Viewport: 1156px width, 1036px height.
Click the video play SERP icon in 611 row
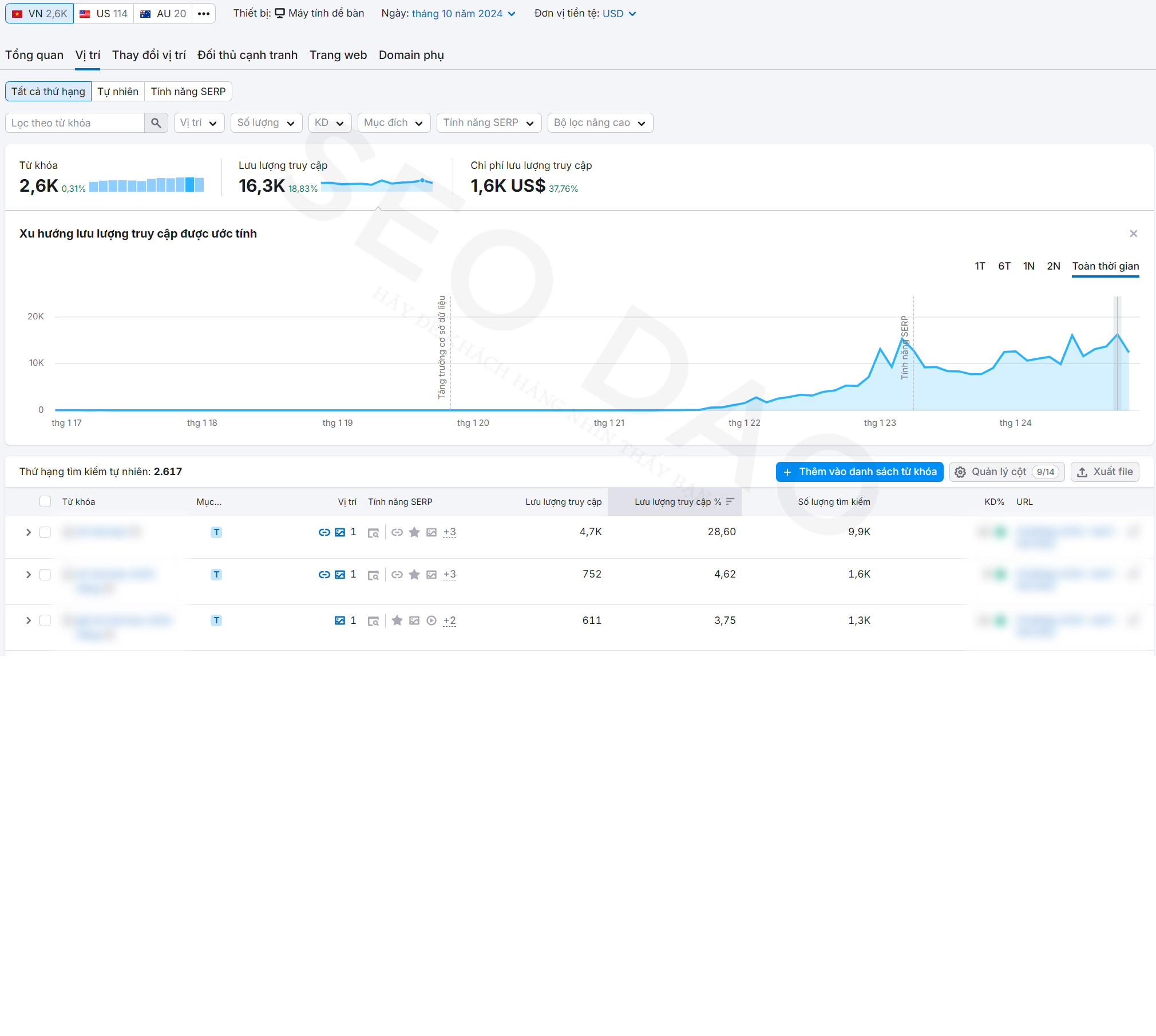pos(431,620)
